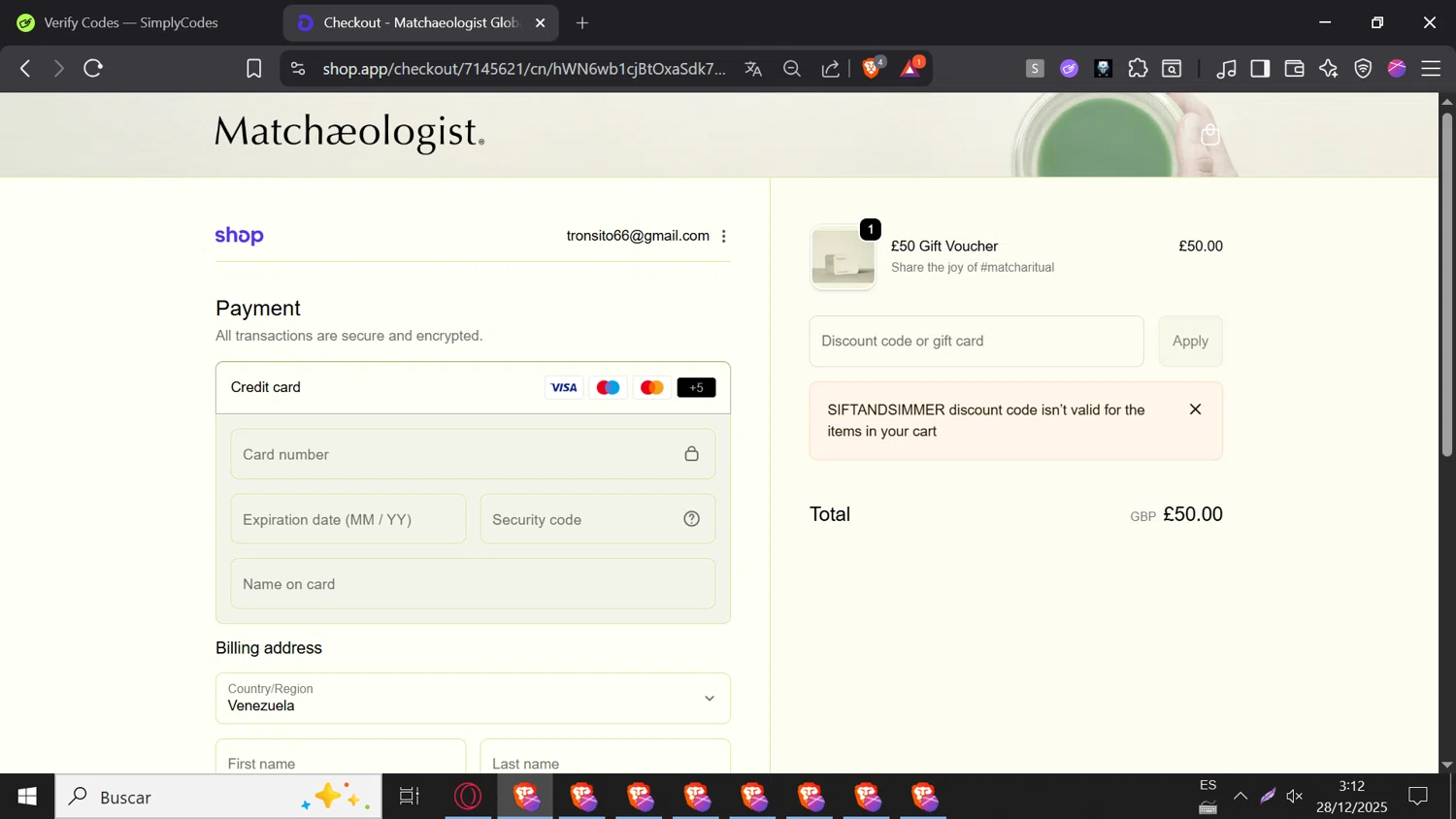Bookmark this page icon
This screenshot has width=1456, height=819.
[253, 69]
